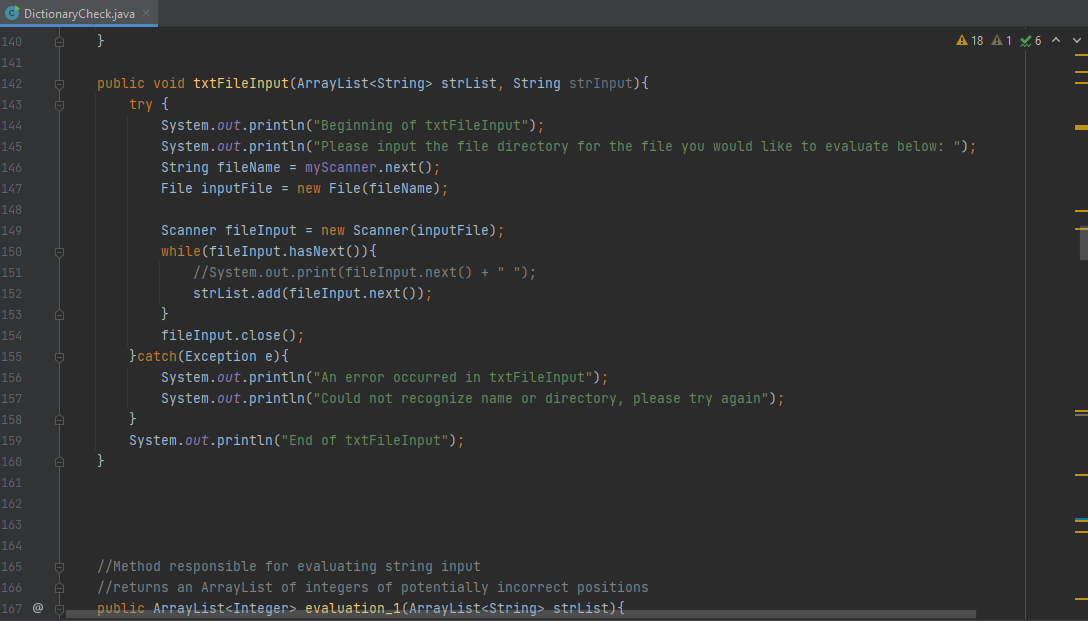Click the fold end marker on line 160
This screenshot has height=621, width=1088.
[x=59, y=461]
